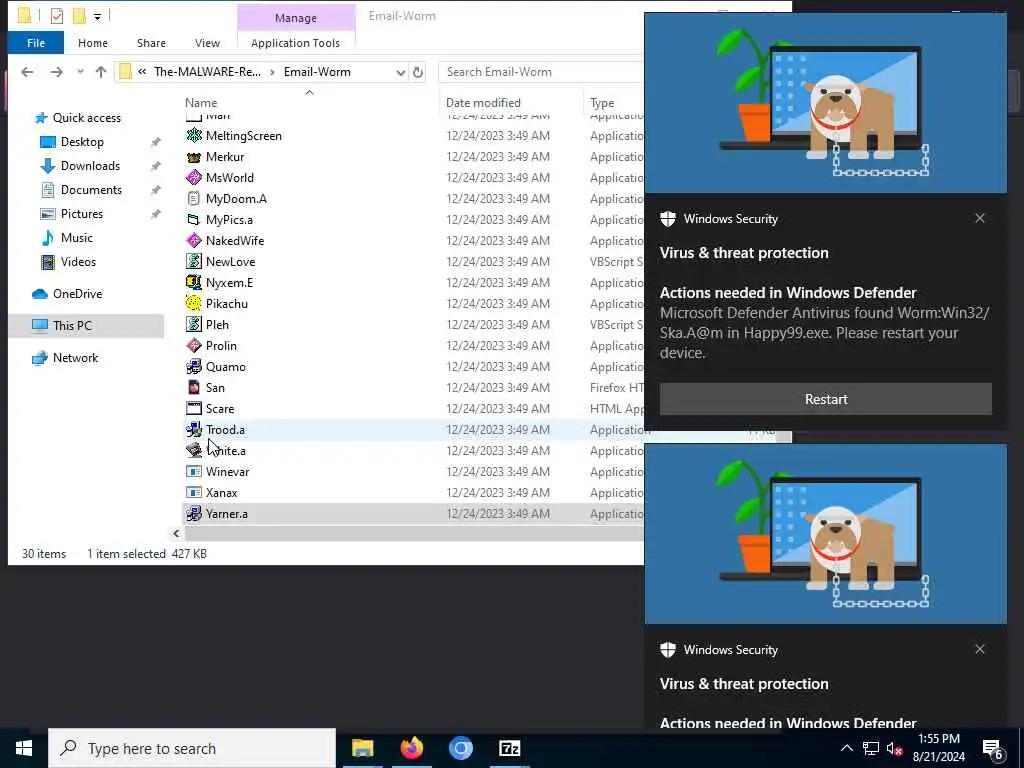Select the Nyxem.E file icon

click(x=194, y=282)
